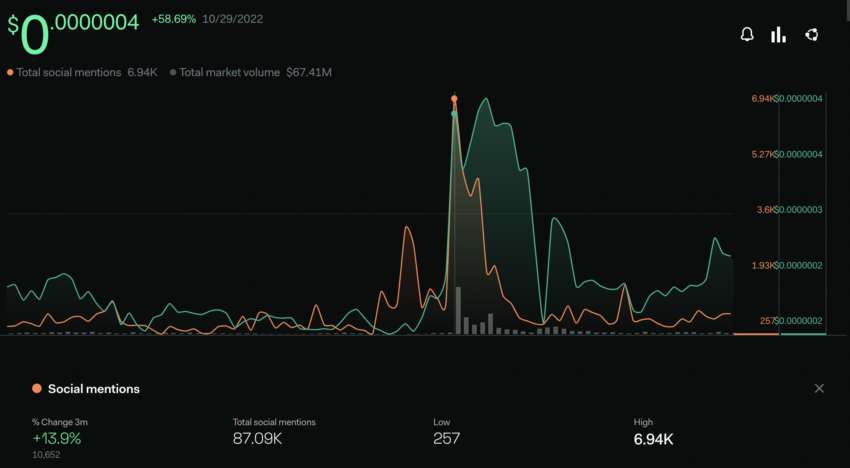Select the teal price marker at peak
Image resolution: width=850 pixels, height=468 pixels.
tap(454, 113)
